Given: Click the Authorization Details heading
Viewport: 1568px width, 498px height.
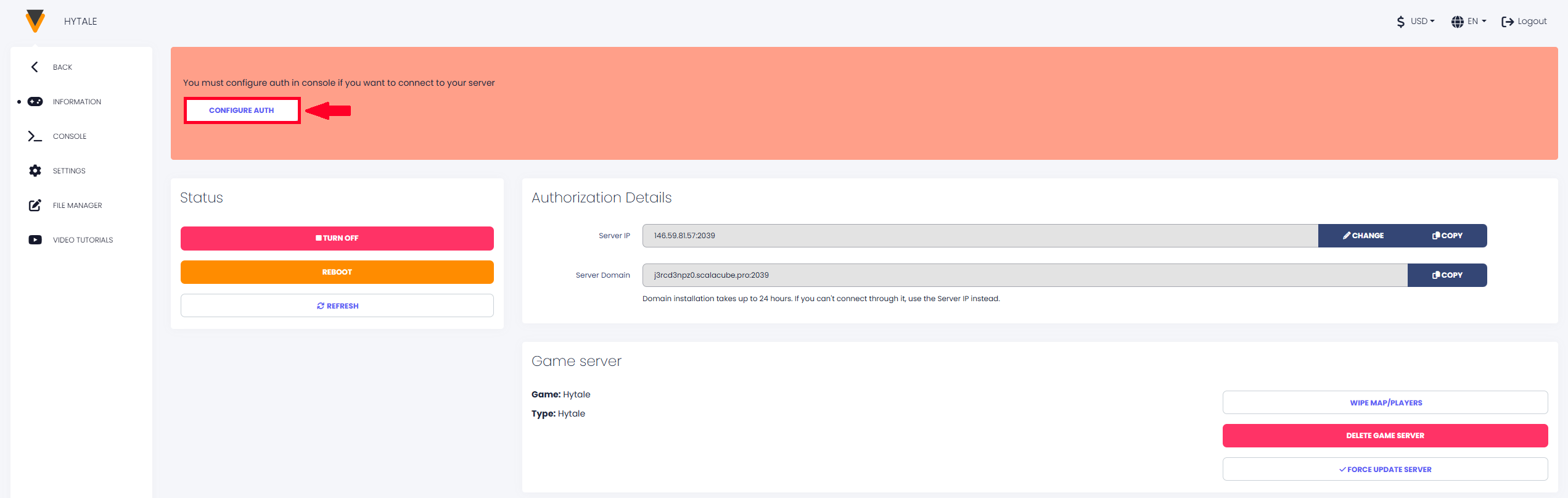Looking at the screenshot, I should click(x=602, y=197).
